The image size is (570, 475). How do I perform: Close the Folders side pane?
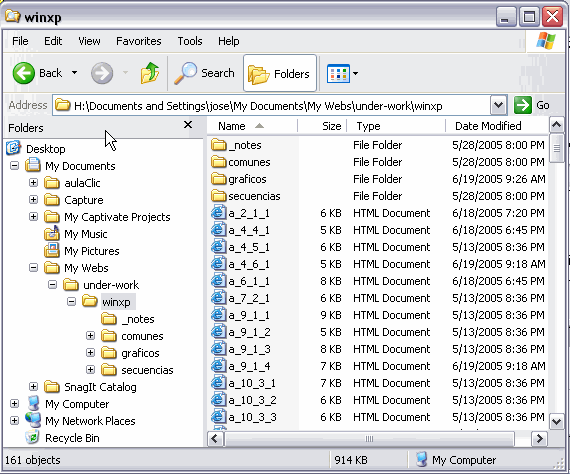point(188,125)
